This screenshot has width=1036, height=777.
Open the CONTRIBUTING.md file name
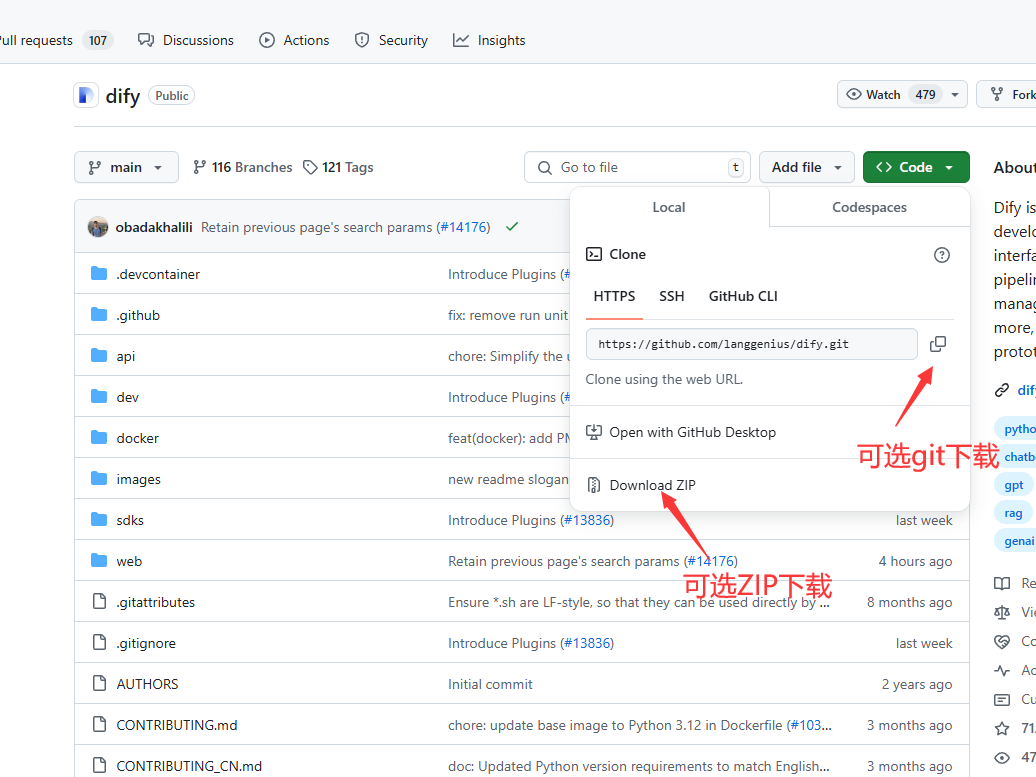click(176, 725)
